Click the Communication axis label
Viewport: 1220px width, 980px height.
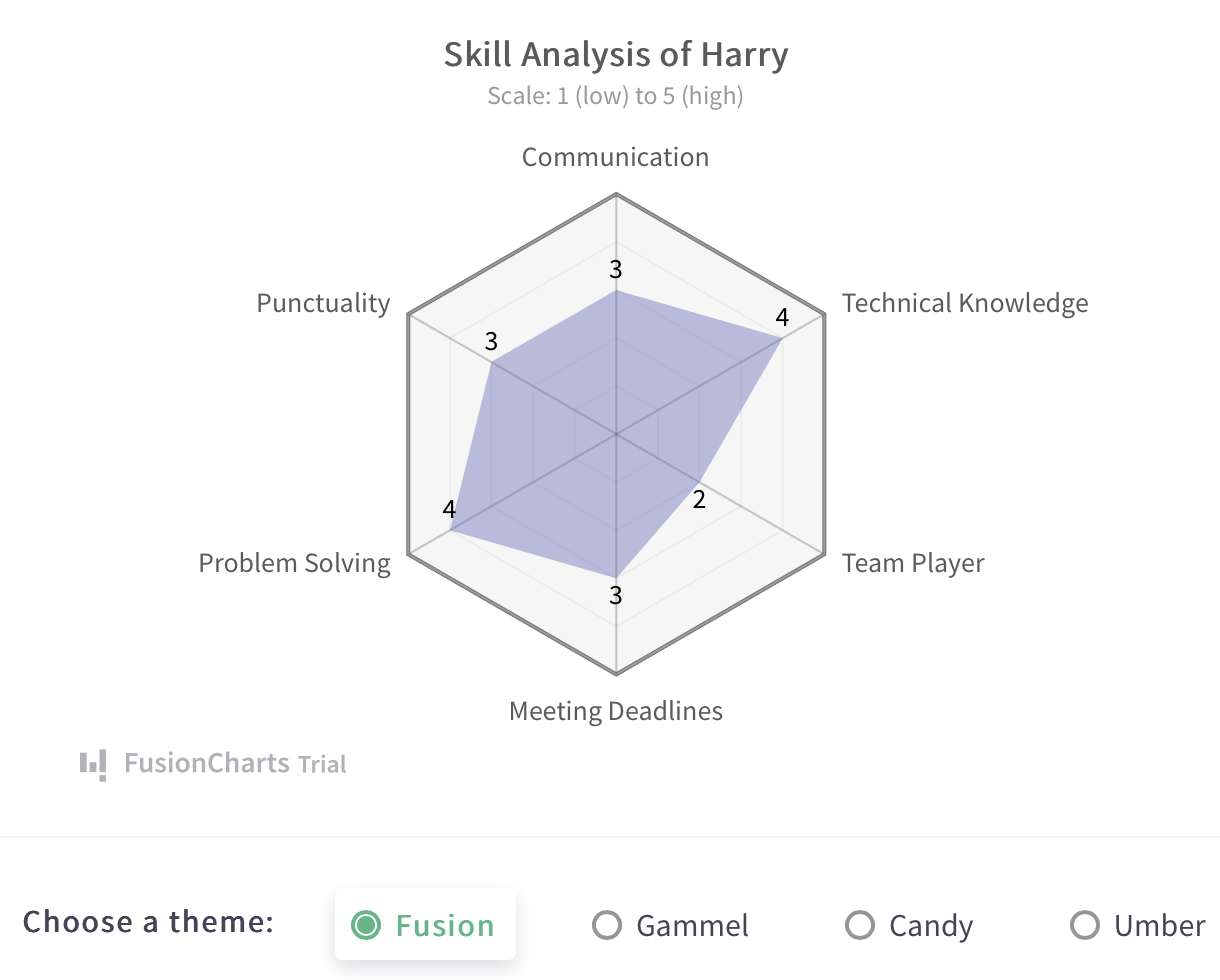[x=615, y=157]
